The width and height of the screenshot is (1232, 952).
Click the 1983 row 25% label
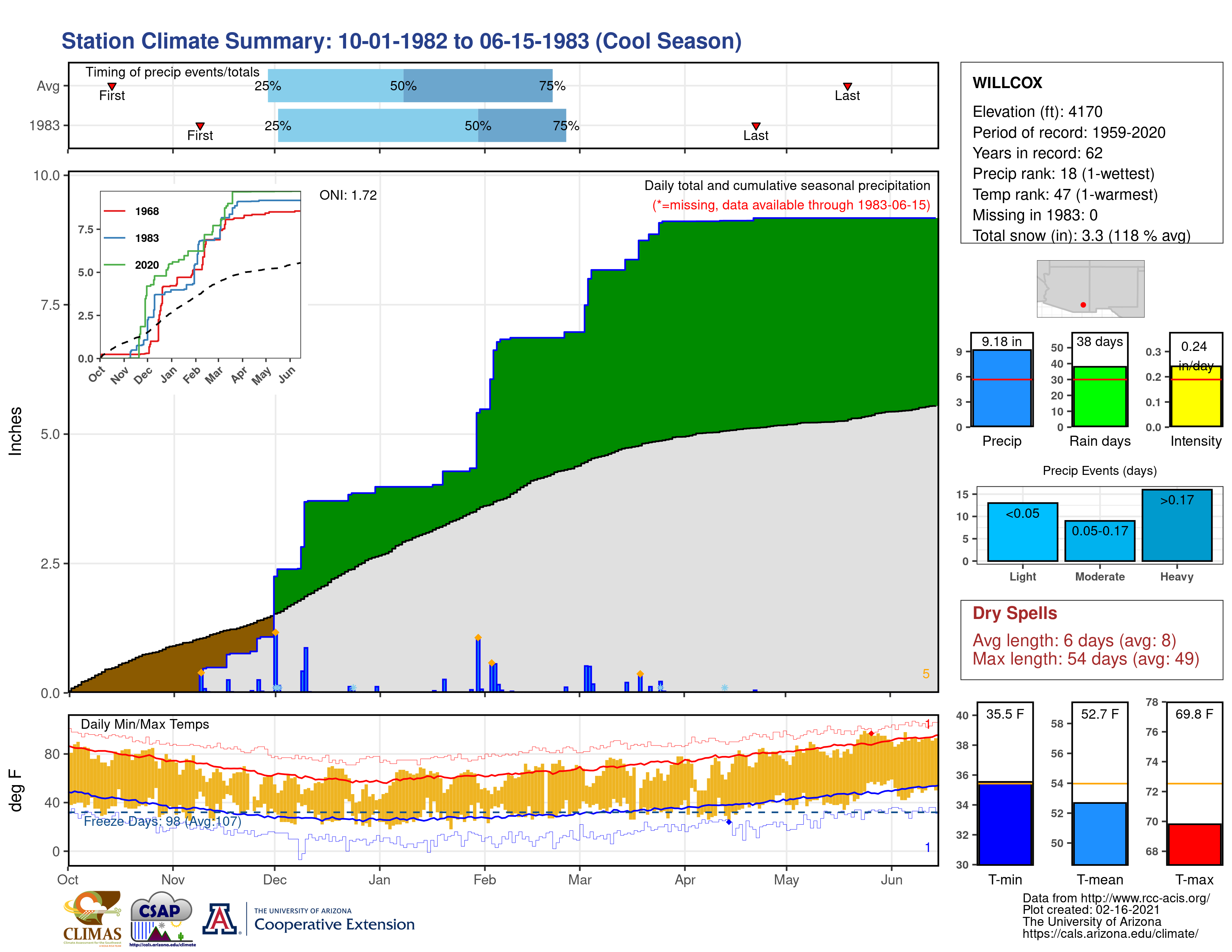point(278,126)
